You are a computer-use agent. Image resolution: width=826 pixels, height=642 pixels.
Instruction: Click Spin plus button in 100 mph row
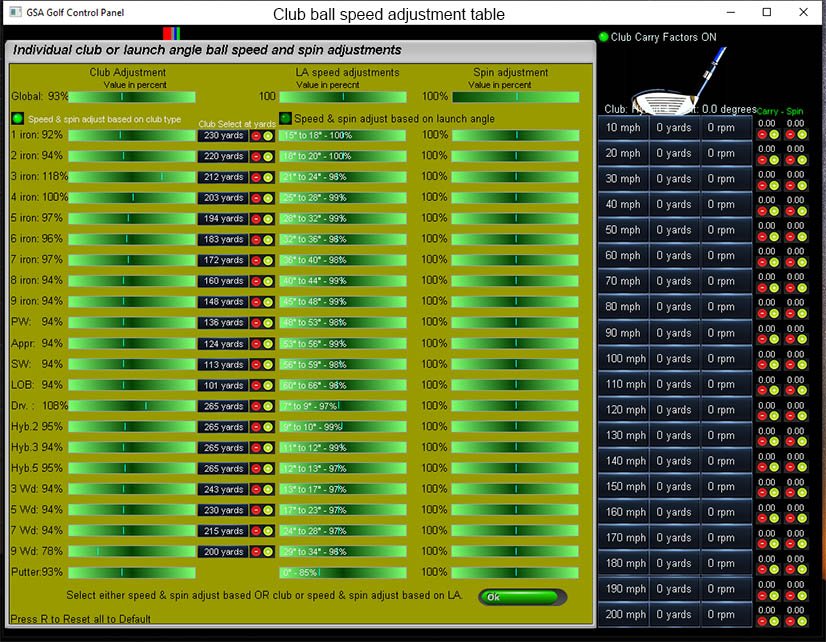(800, 366)
